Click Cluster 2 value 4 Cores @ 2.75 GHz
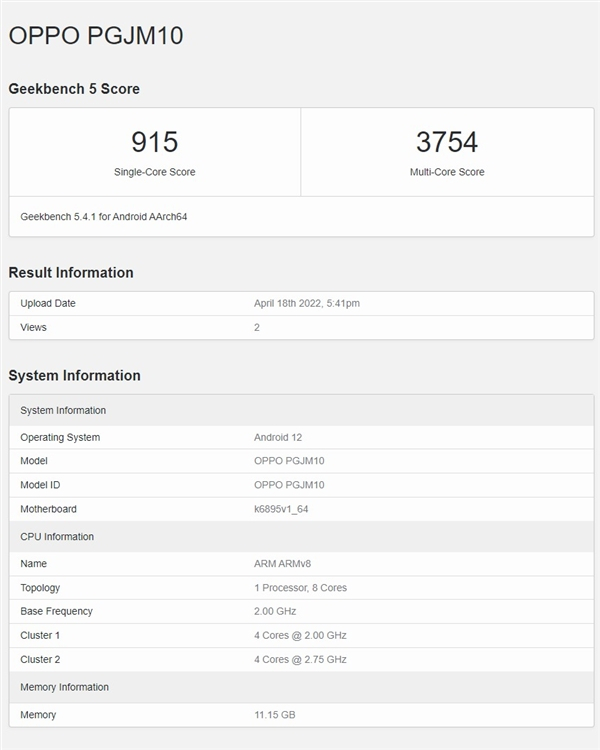 point(300,659)
